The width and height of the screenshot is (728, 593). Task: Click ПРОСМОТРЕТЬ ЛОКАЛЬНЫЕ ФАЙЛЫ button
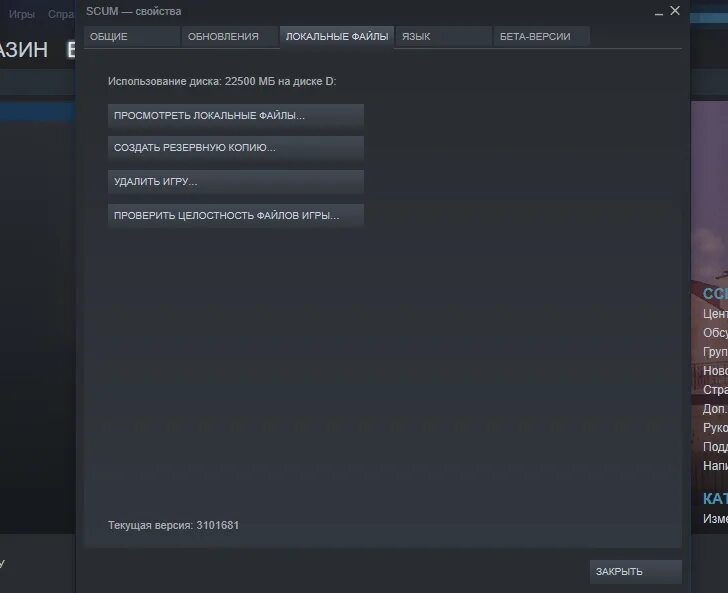tap(236, 116)
